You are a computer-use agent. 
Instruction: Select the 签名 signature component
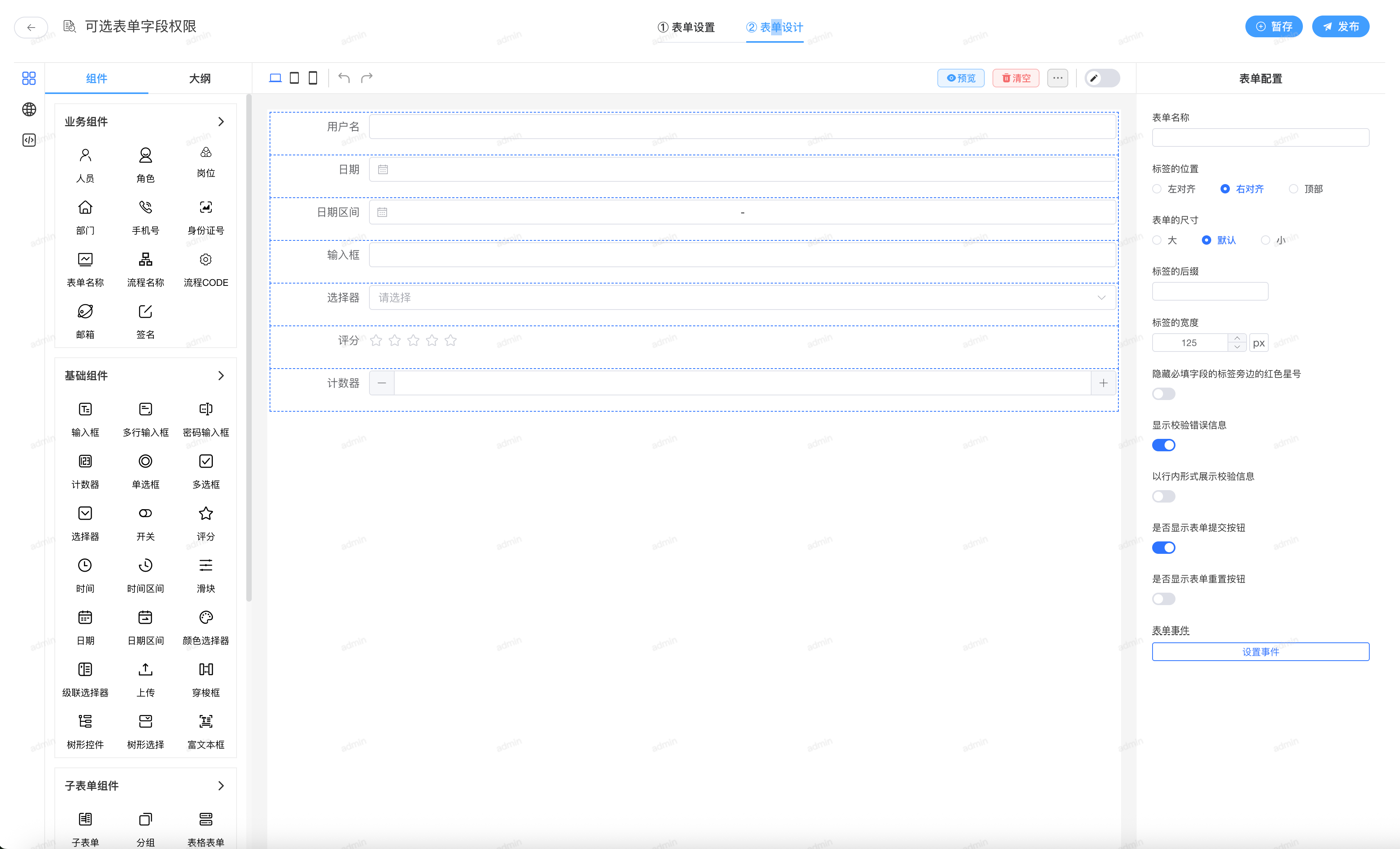pos(145,312)
